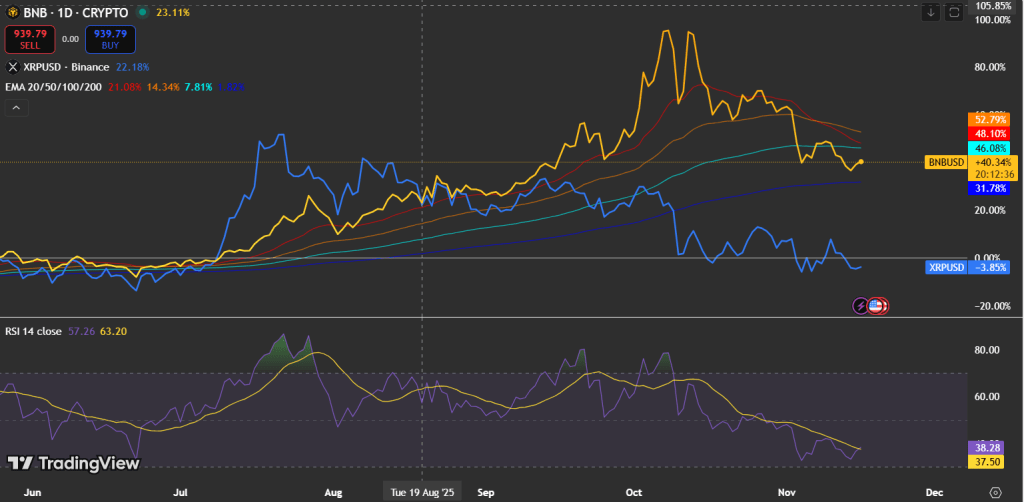
Task: Click the XRP logo beside XRPUSD
Action: (12, 67)
